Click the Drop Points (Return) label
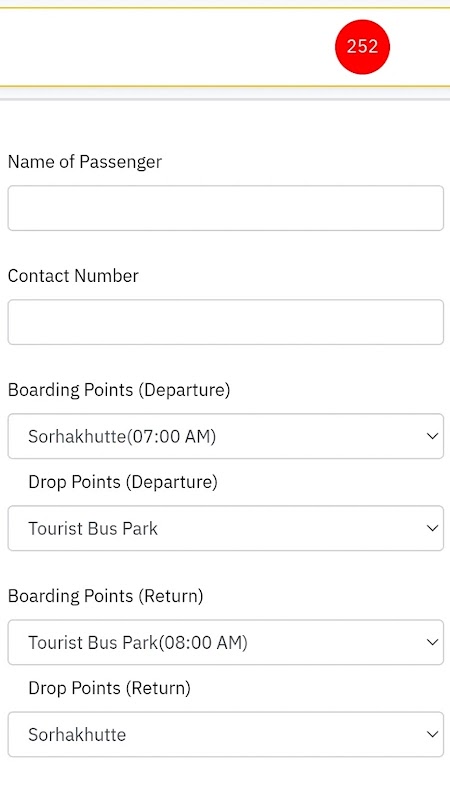This screenshot has height=800, width=450. 109,688
